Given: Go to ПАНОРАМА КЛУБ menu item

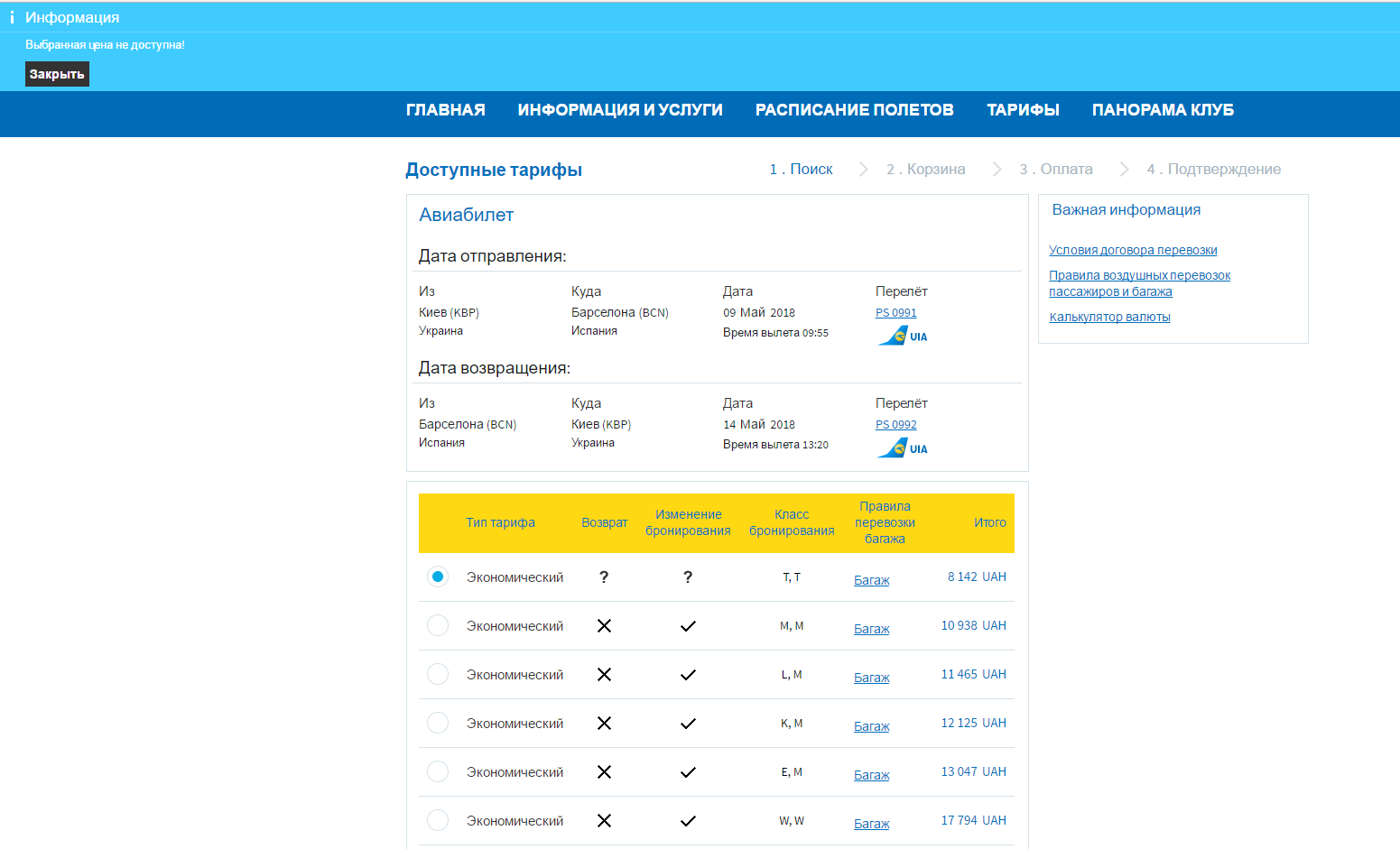Looking at the screenshot, I should coord(1163,110).
